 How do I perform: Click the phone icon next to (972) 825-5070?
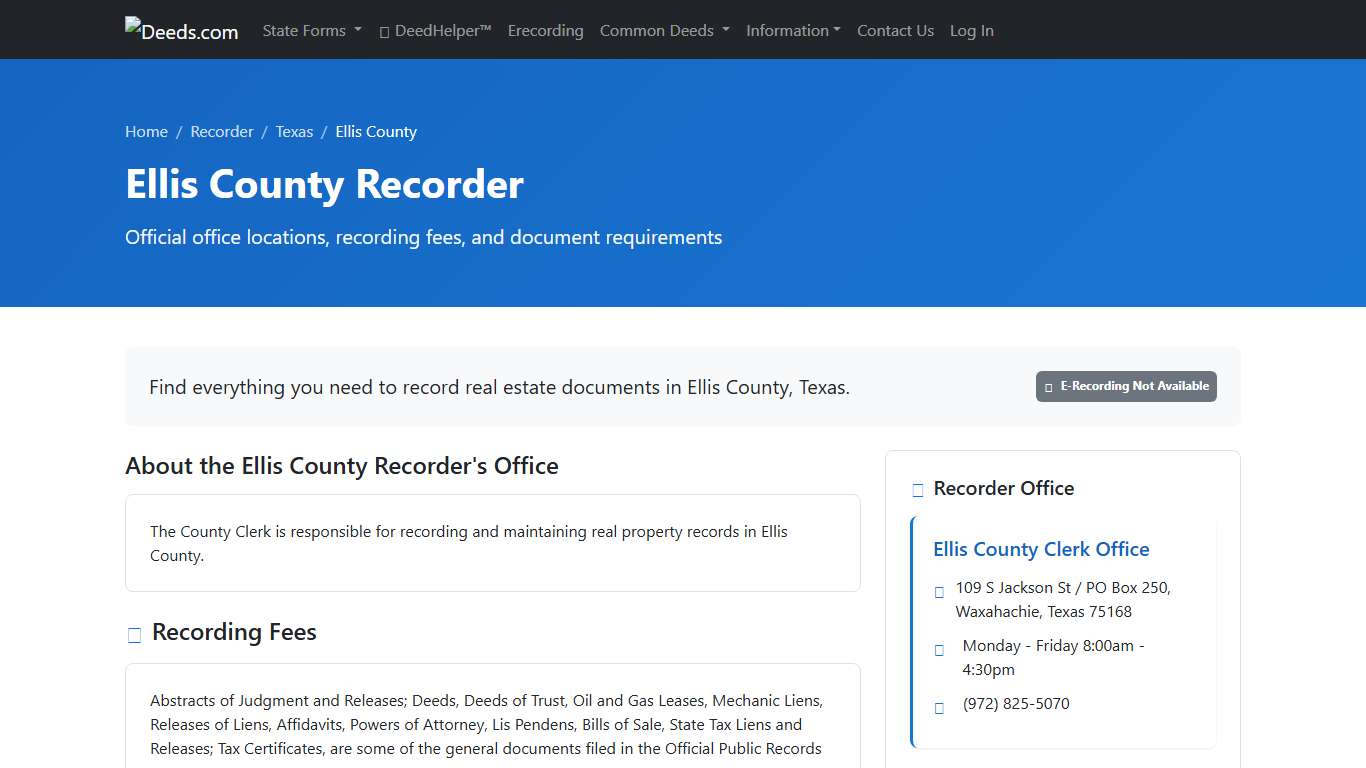pos(939,707)
